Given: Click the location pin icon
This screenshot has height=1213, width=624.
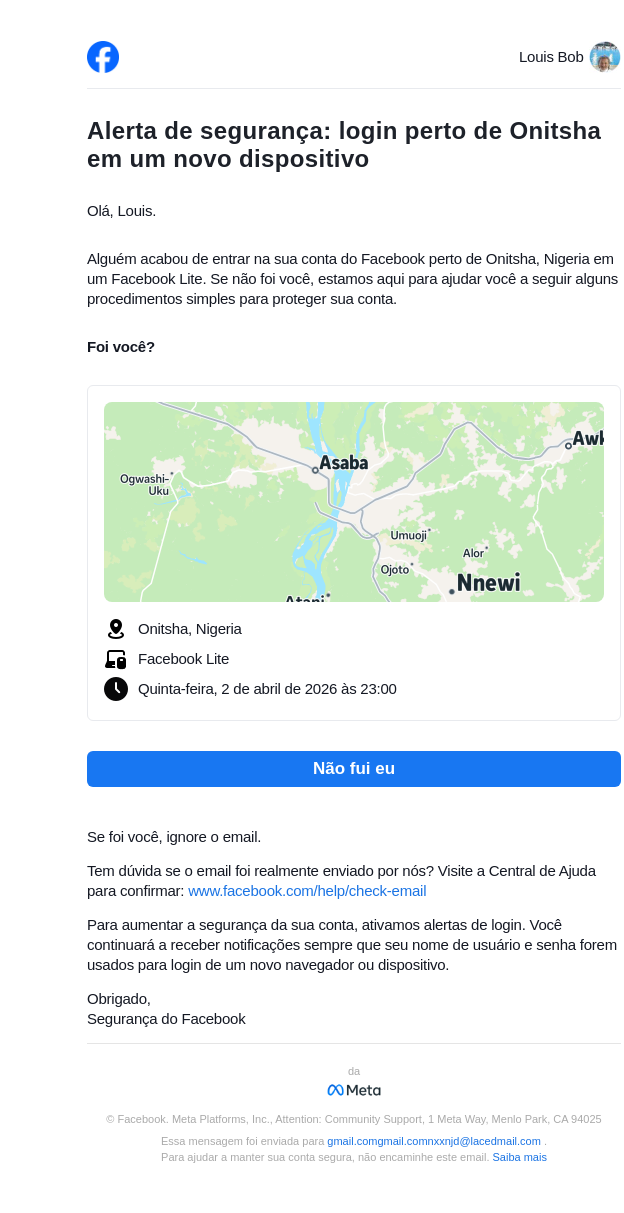Looking at the screenshot, I should [x=116, y=629].
